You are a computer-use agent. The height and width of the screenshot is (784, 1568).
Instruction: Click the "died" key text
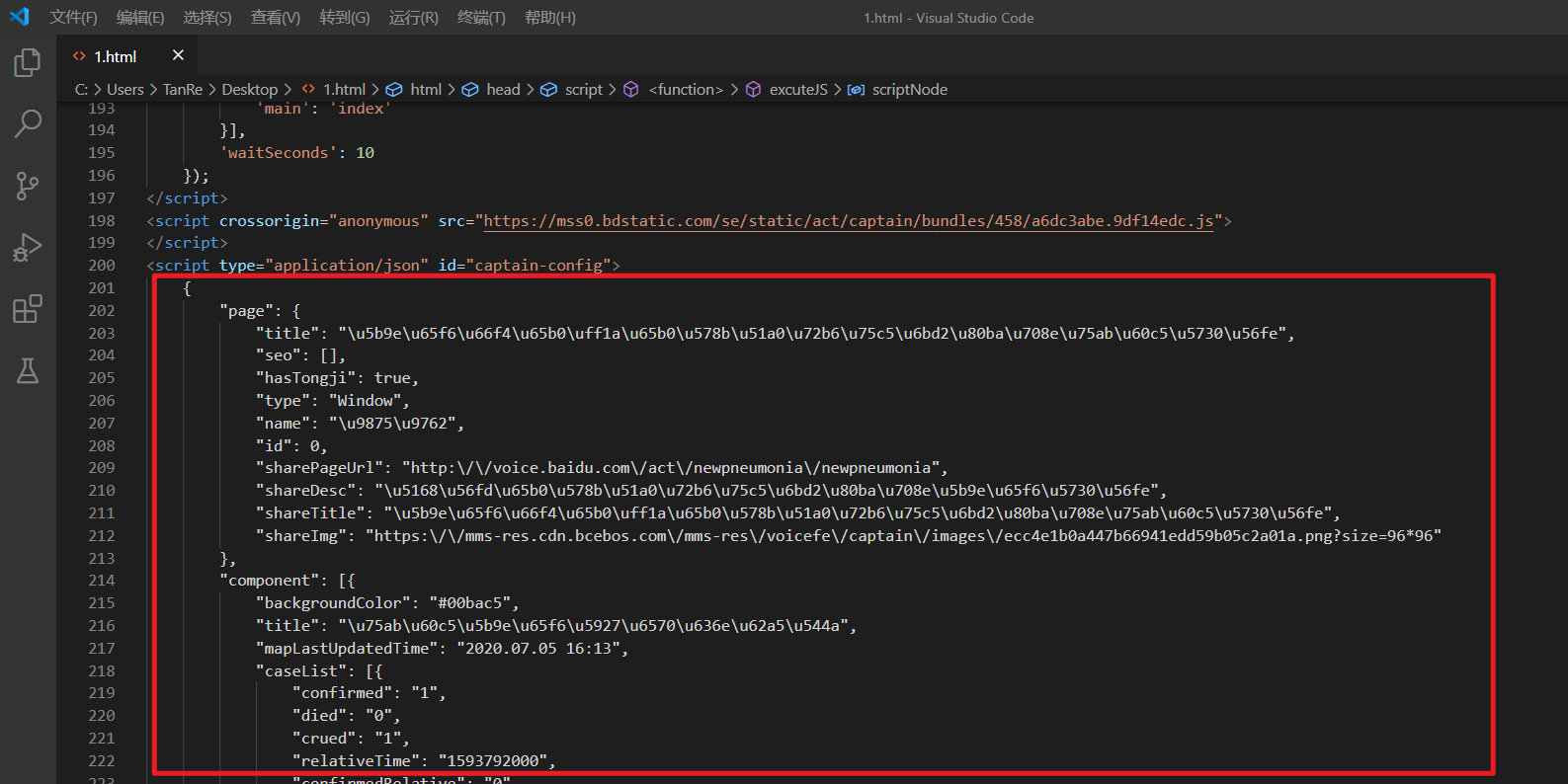click(x=319, y=715)
